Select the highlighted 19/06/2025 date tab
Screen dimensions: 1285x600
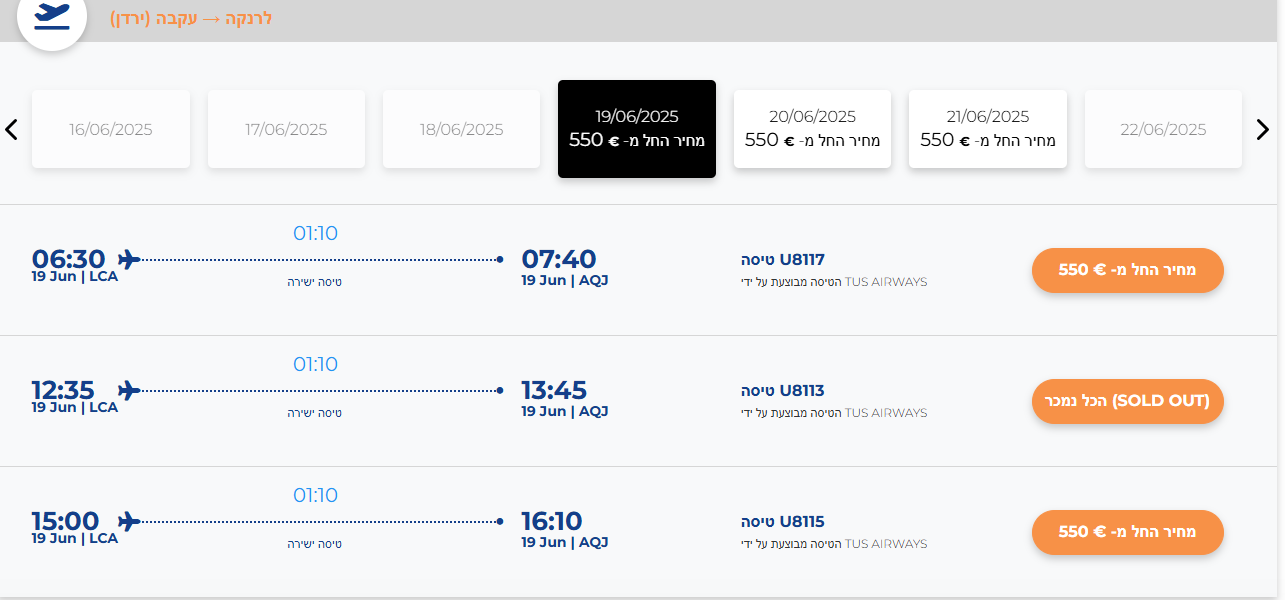[637, 129]
